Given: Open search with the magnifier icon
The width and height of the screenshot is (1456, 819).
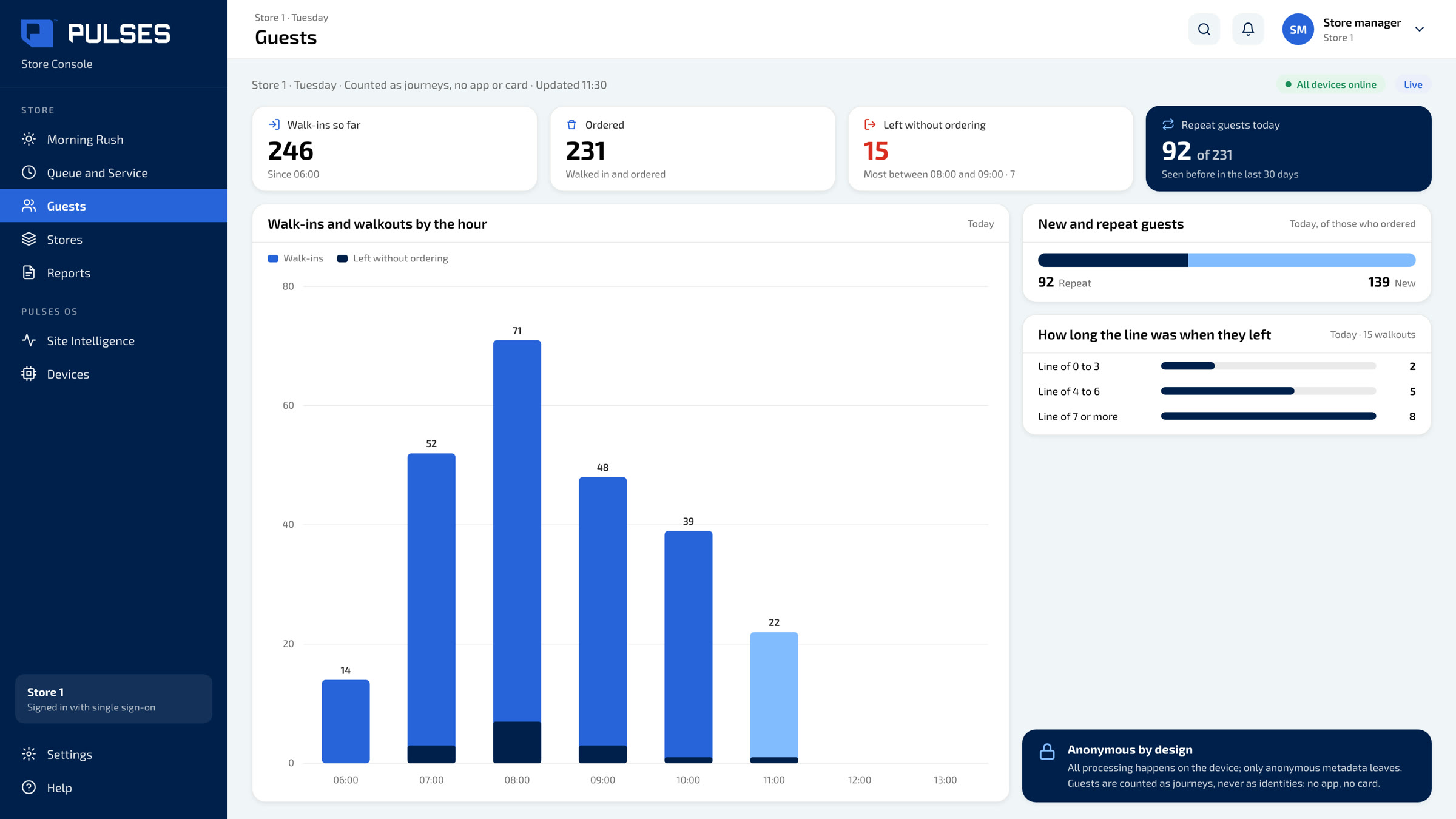Looking at the screenshot, I should [1204, 29].
